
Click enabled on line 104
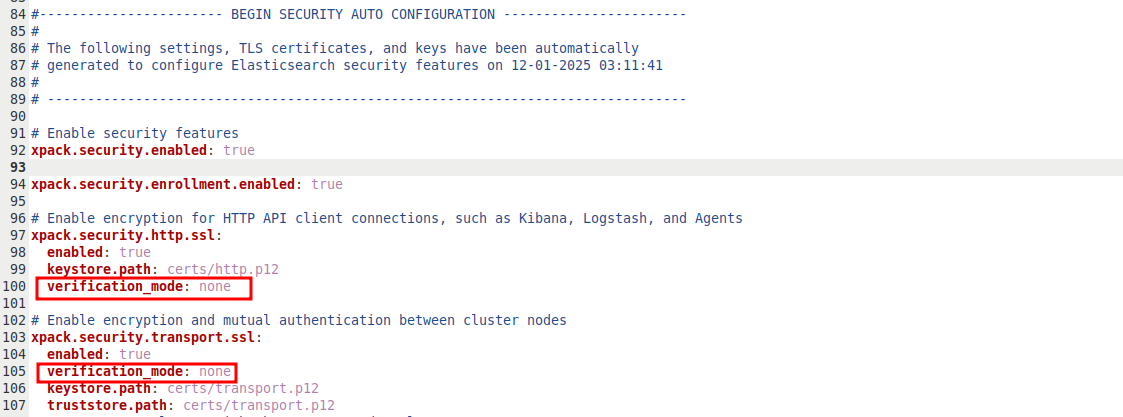click(75, 354)
